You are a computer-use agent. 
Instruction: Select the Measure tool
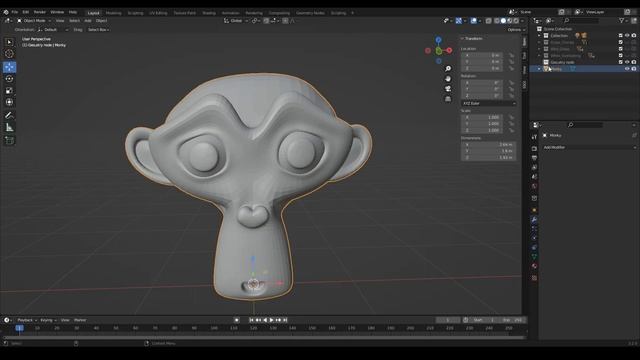[x=9, y=128]
